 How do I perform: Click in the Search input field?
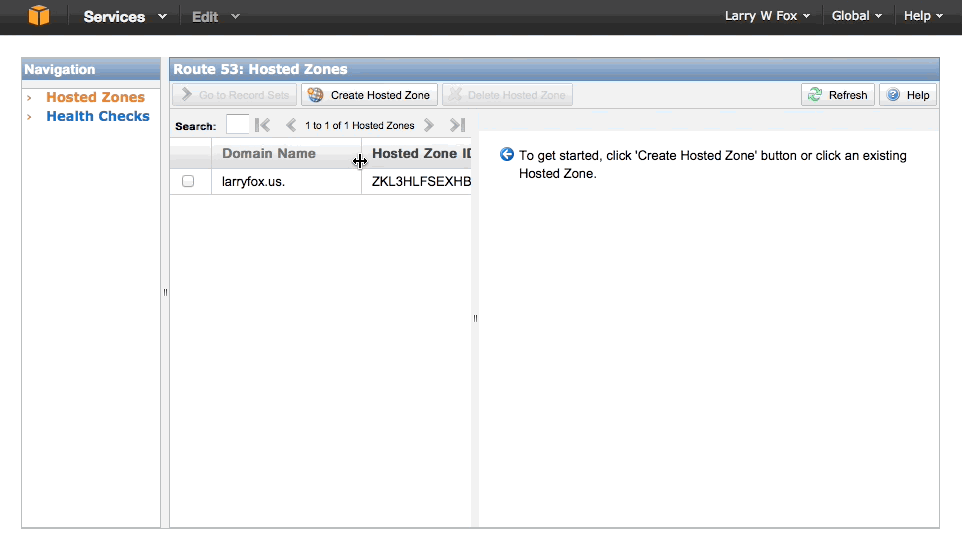pyautogui.click(x=237, y=125)
